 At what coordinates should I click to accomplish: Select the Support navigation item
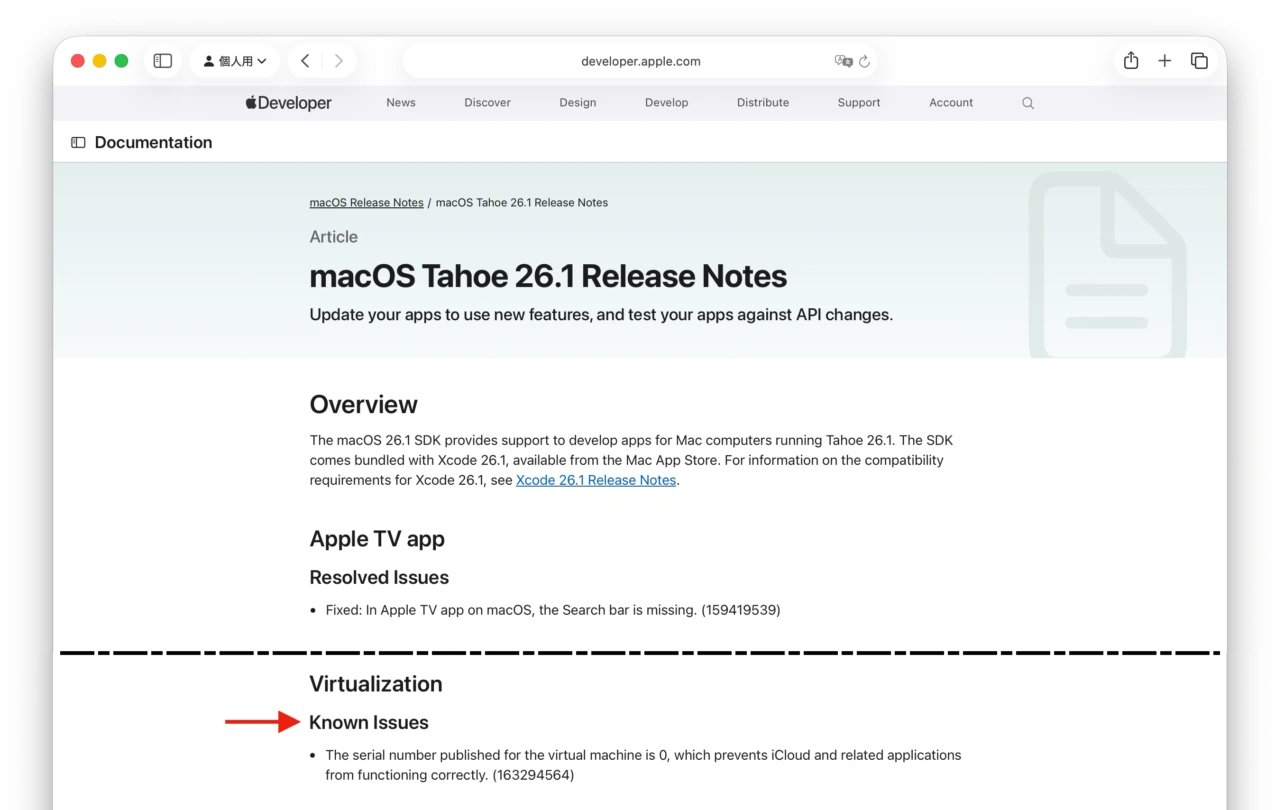[858, 102]
